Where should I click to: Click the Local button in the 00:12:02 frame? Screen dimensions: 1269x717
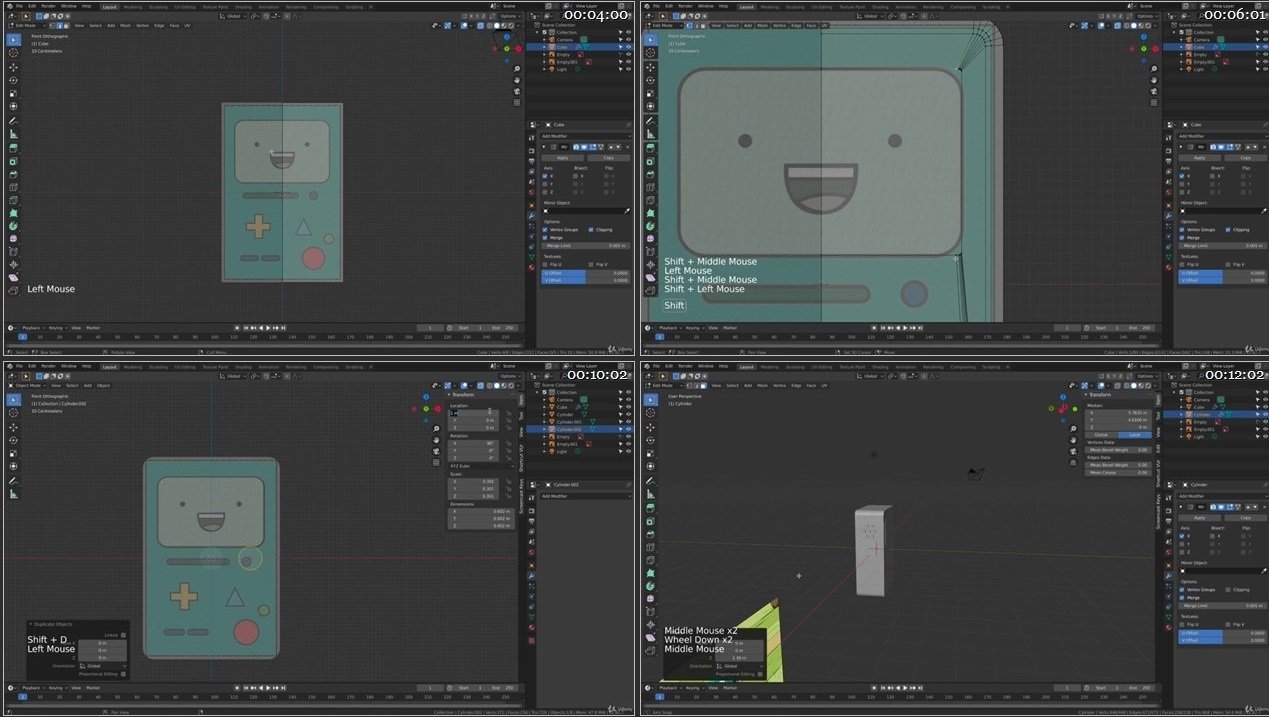coord(1134,435)
